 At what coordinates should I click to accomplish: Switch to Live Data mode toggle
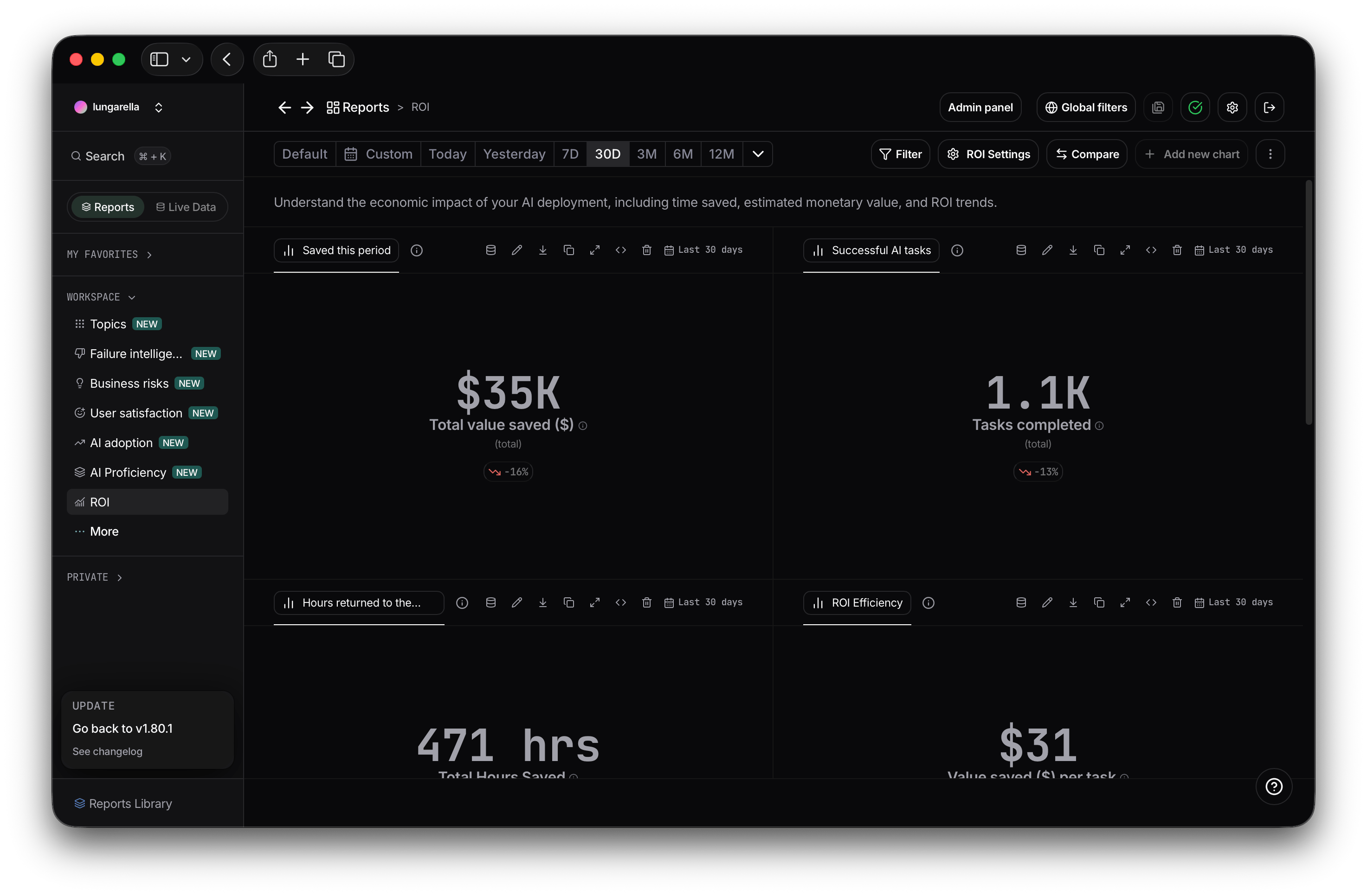[186, 207]
